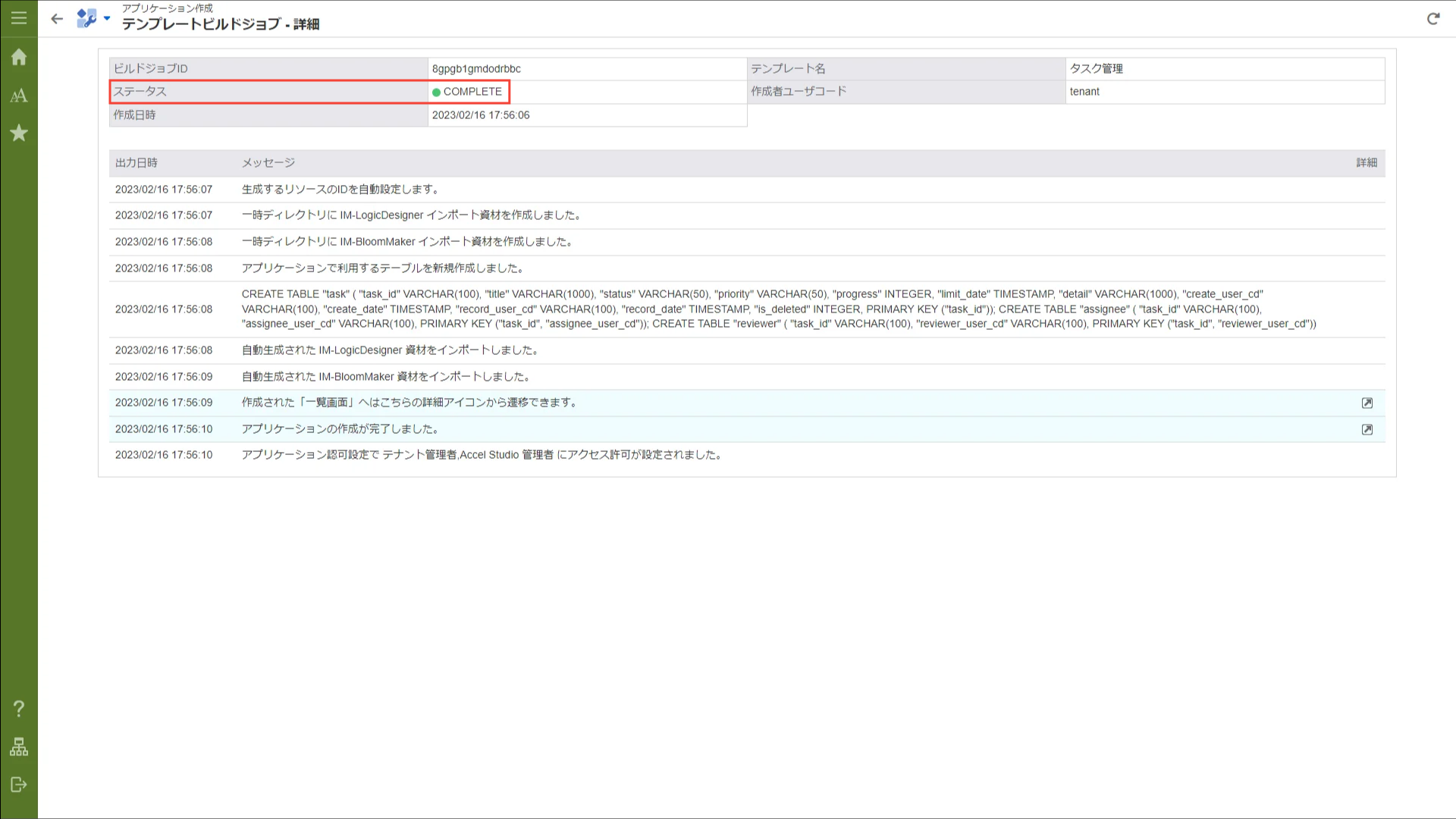Viewport: 1456px width, 819px height.
Task: Click the メッセージ column header
Action: (x=268, y=163)
